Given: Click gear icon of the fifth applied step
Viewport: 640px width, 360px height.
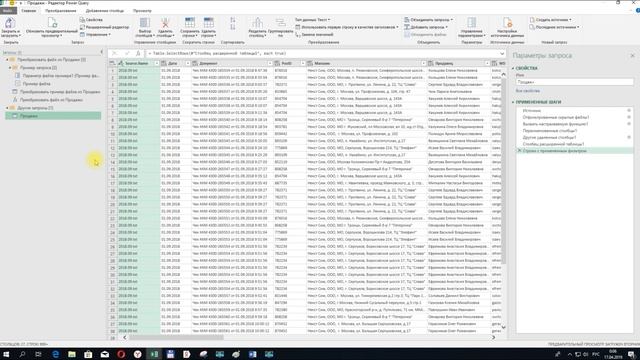Looking at the screenshot, I should pos(629,137).
